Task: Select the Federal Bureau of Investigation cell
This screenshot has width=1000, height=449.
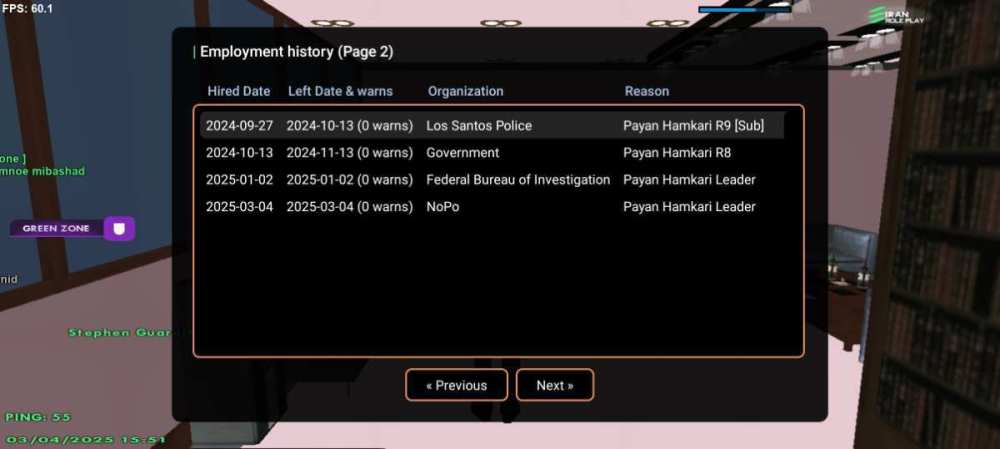Action: (518, 180)
